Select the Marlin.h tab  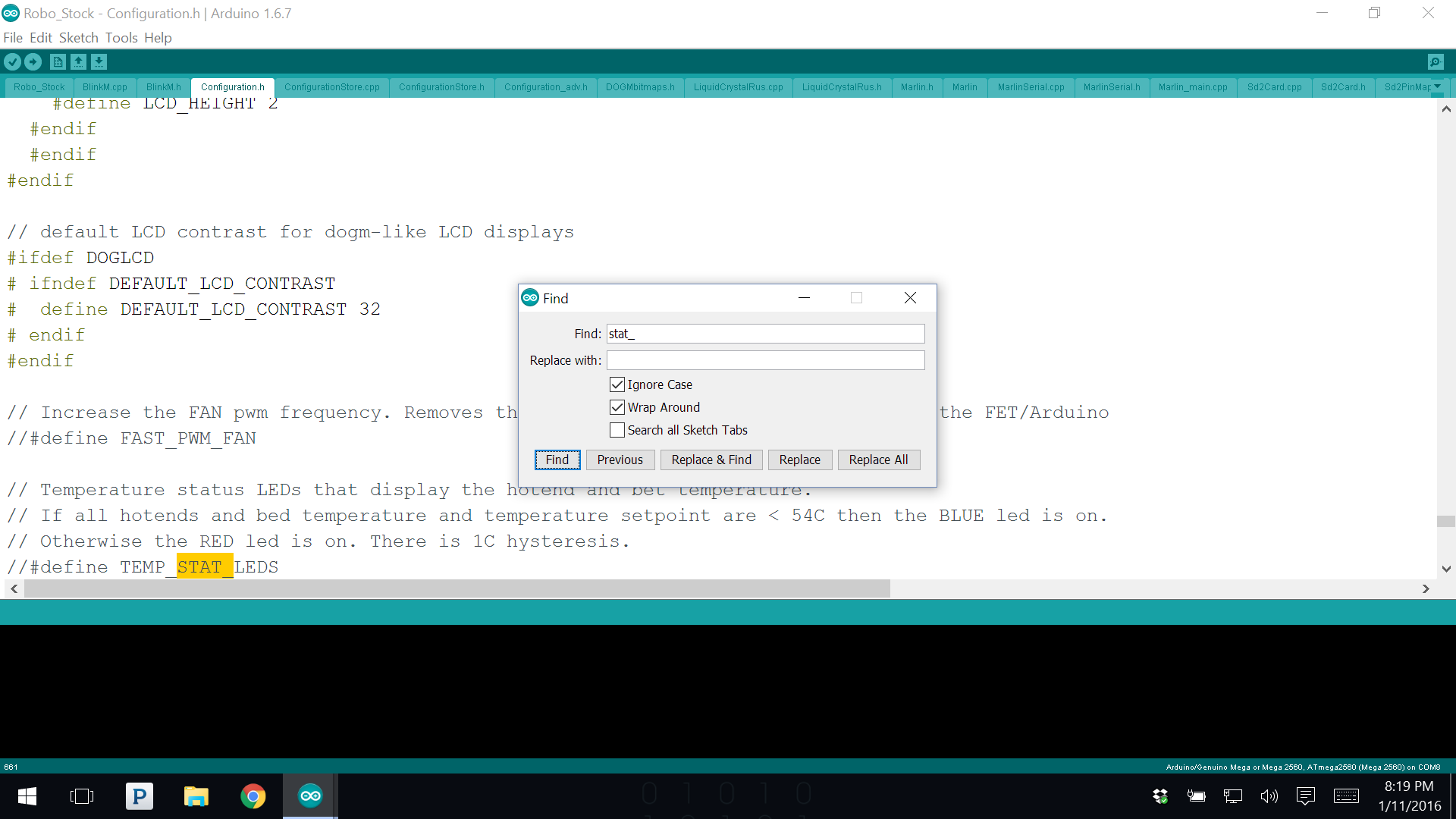[916, 87]
